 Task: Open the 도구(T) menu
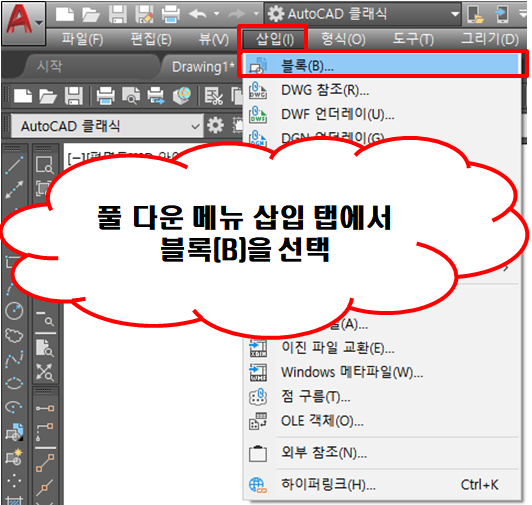[413, 39]
